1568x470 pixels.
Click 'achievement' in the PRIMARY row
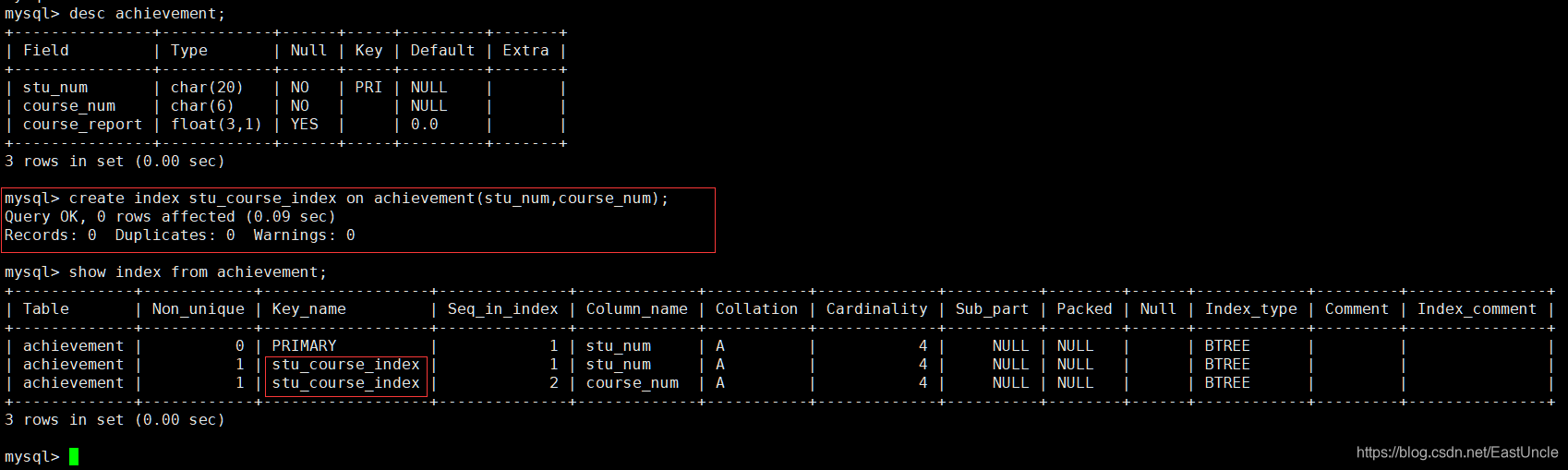coord(73,346)
